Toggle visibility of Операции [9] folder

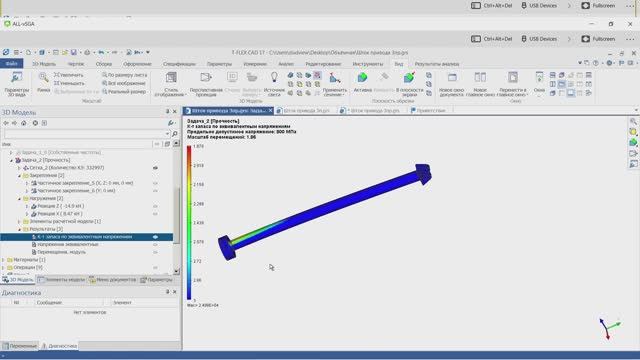click(x=156, y=267)
